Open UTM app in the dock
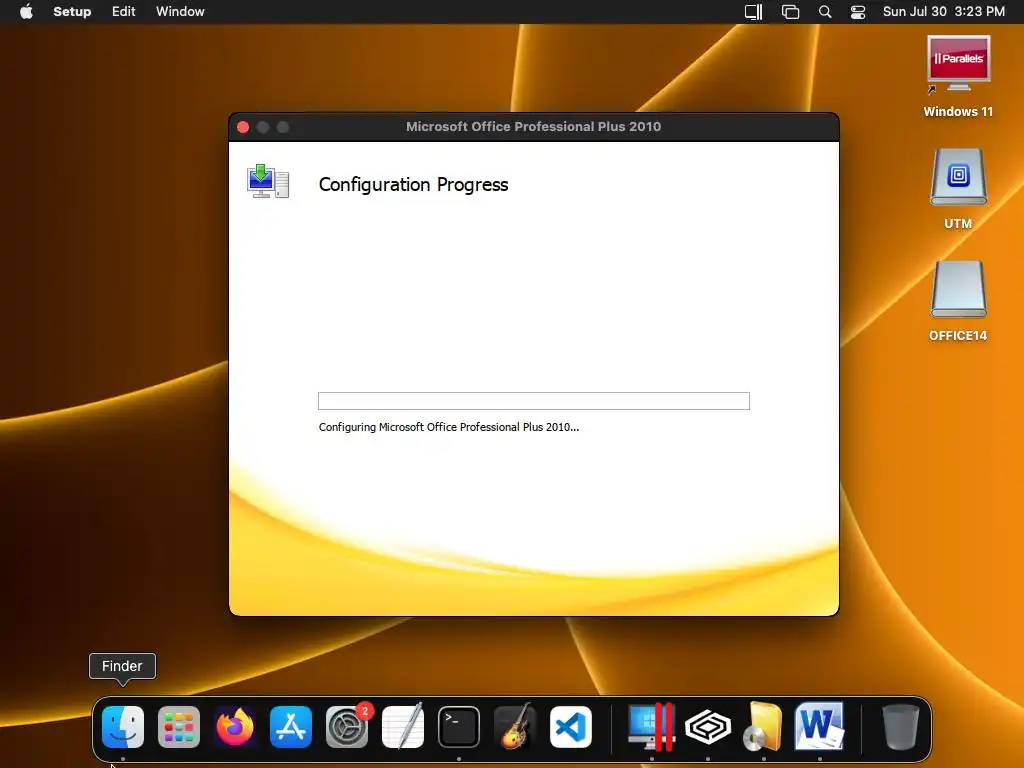 coord(708,727)
